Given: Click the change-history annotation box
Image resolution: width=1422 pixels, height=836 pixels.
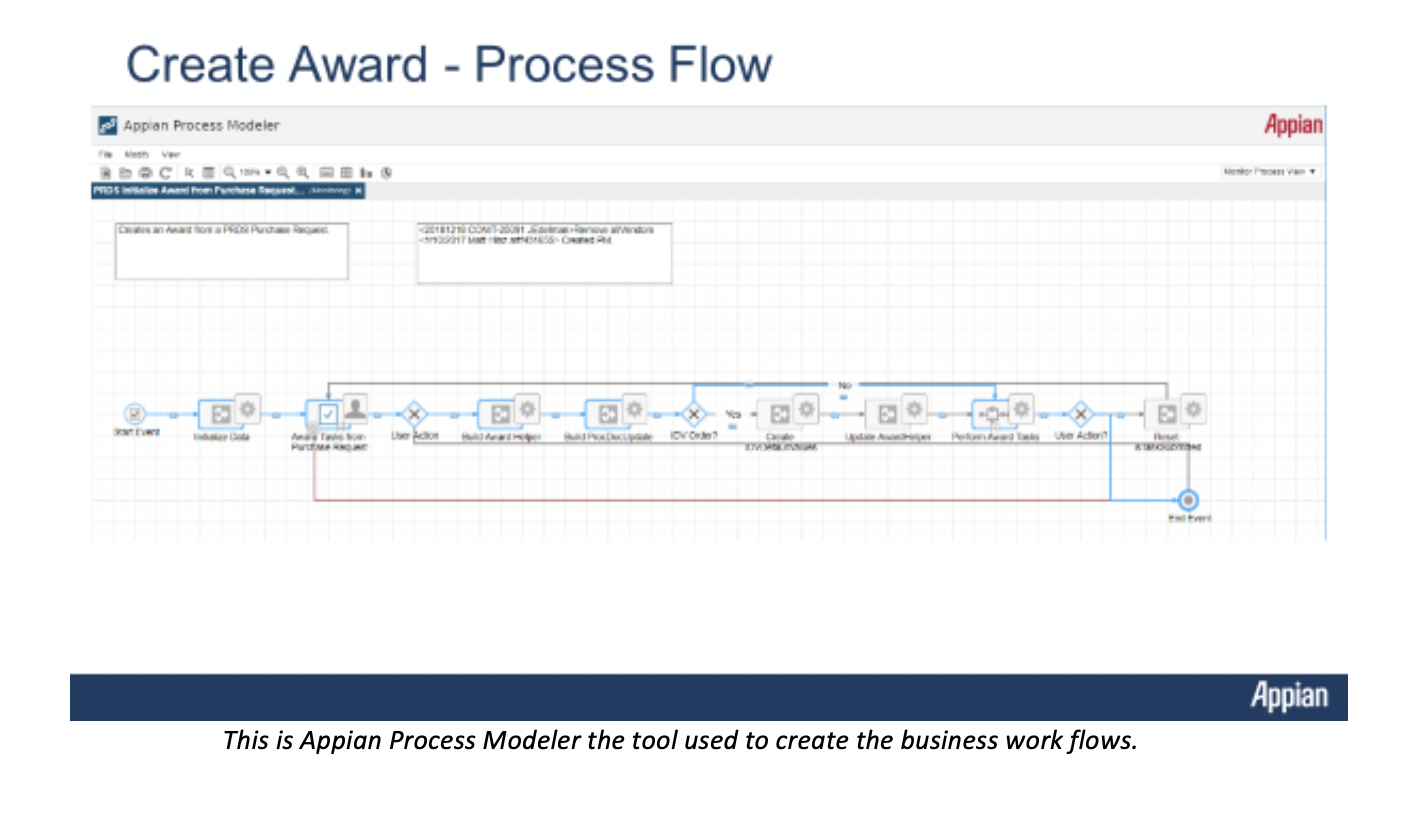Looking at the screenshot, I should pos(544,253).
